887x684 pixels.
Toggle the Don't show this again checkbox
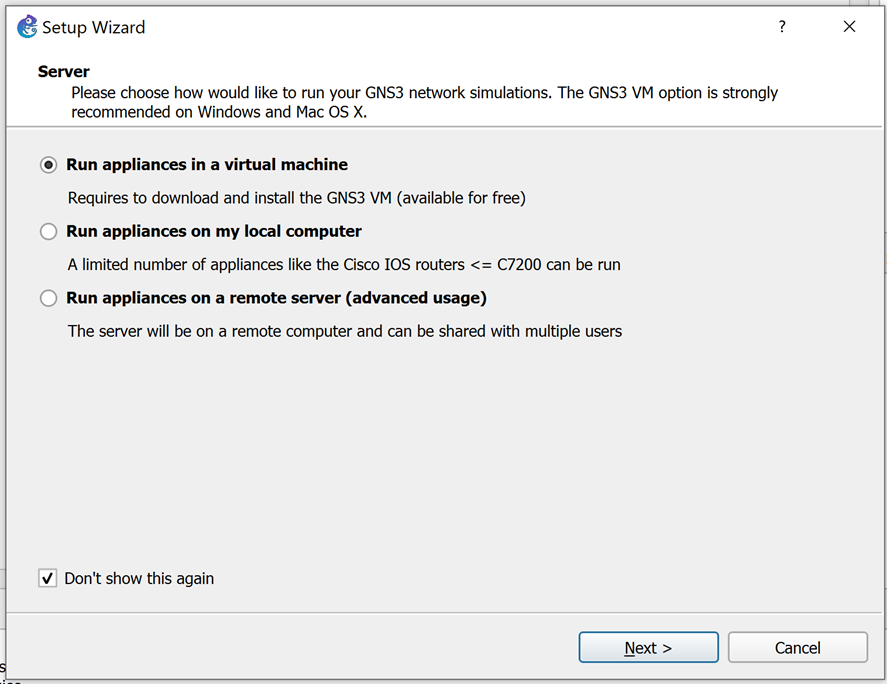pyautogui.click(x=48, y=578)
